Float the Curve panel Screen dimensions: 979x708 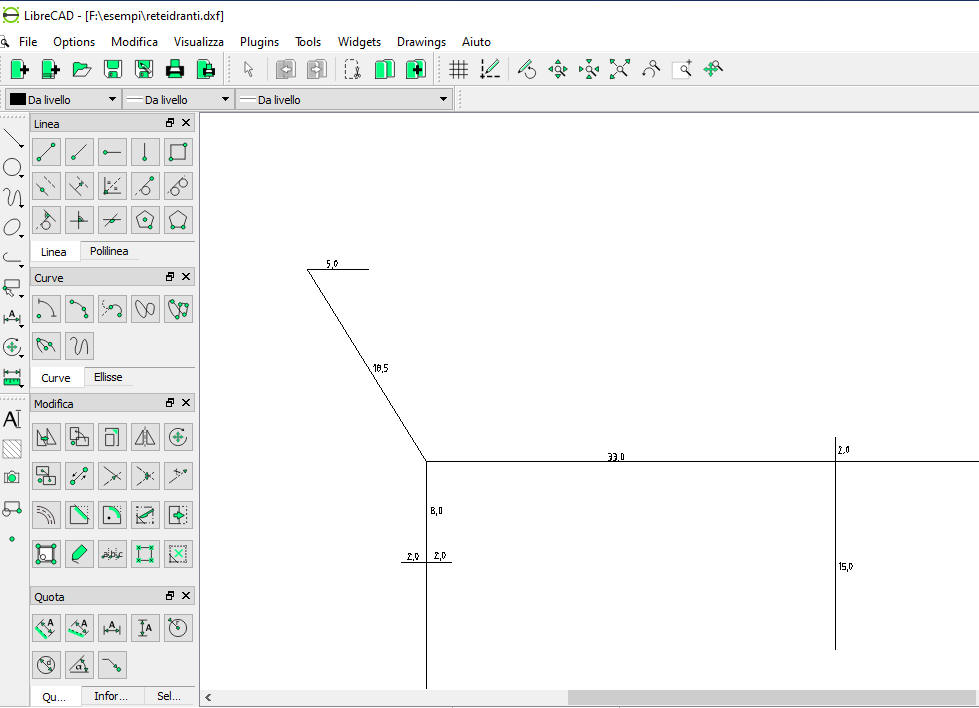click(170, 277)
